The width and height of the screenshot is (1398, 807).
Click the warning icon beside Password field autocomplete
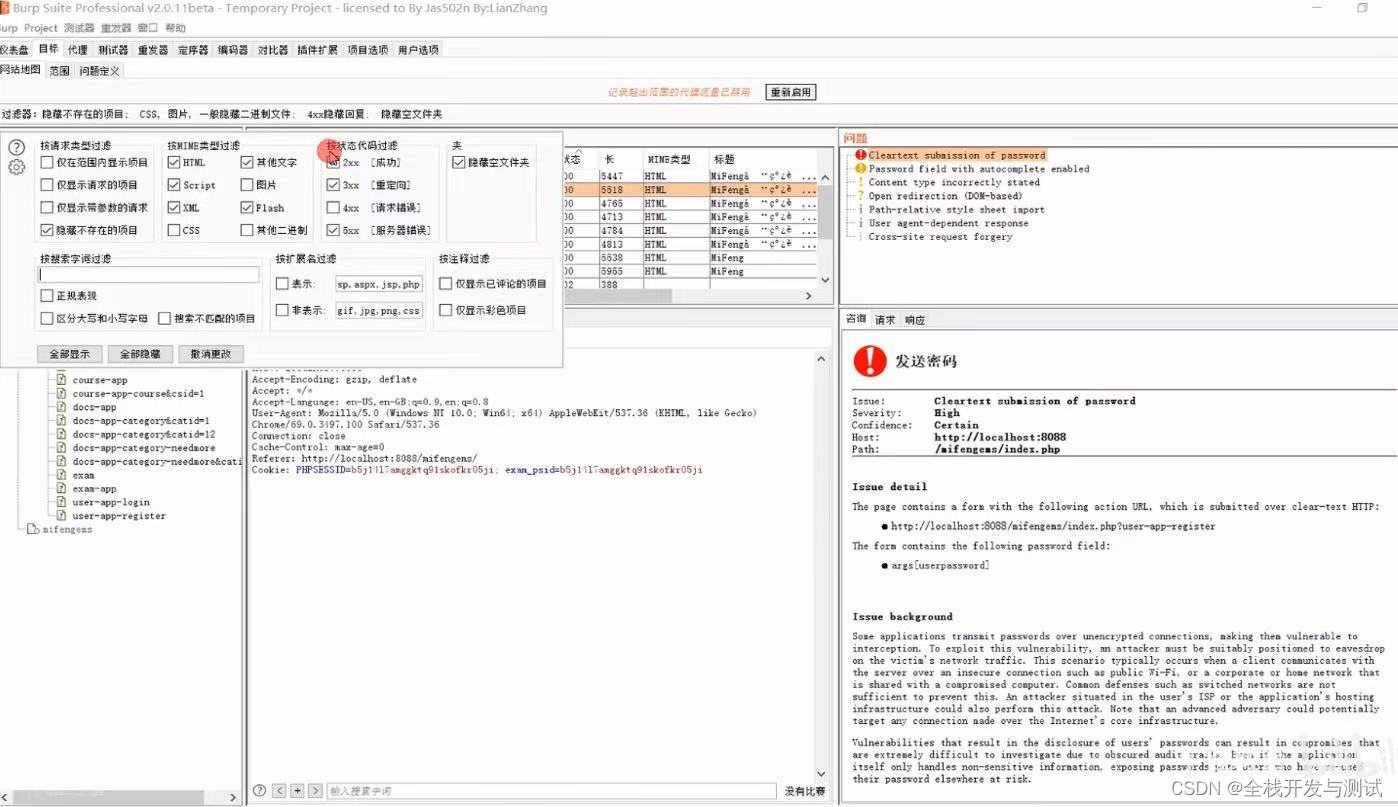pyautogui.click(x=860, y=169)
